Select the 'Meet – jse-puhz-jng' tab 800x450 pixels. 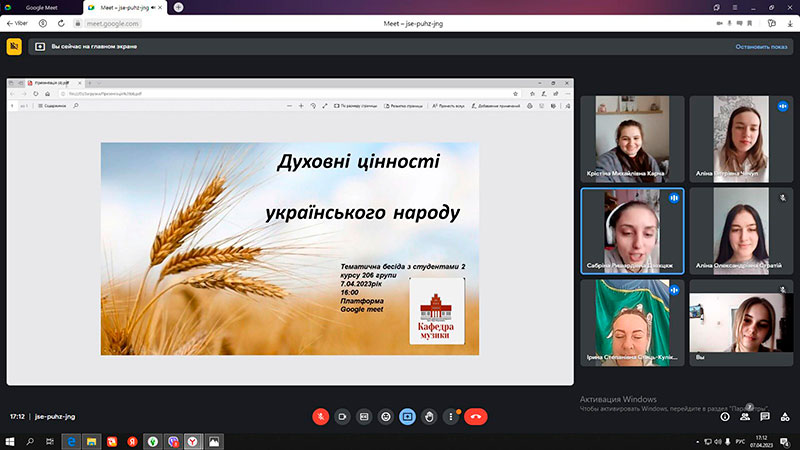coord(125,8)
